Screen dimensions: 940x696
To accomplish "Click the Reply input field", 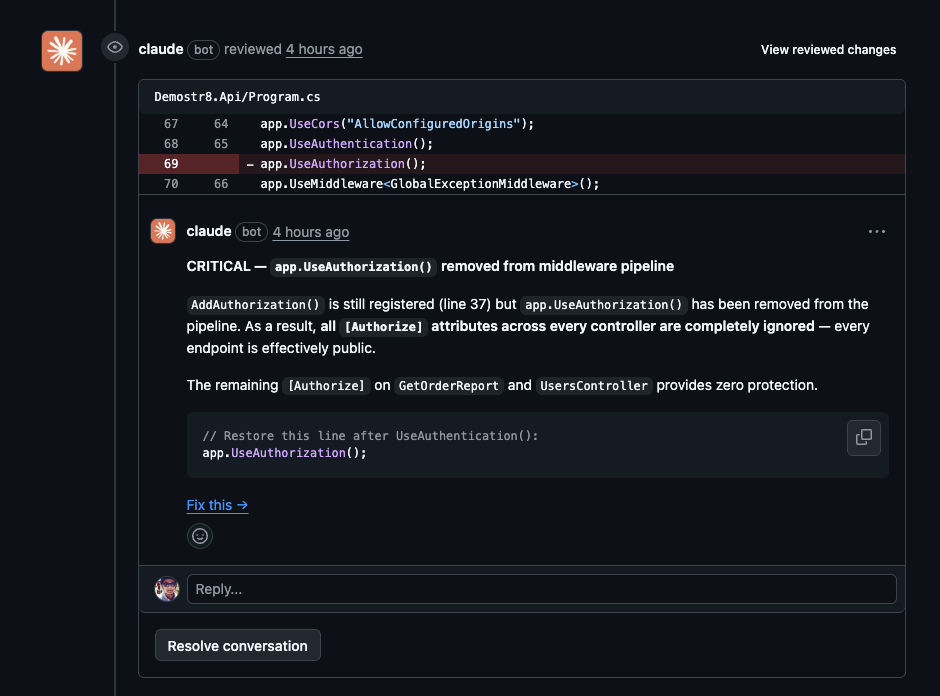I will coord(541,589).
